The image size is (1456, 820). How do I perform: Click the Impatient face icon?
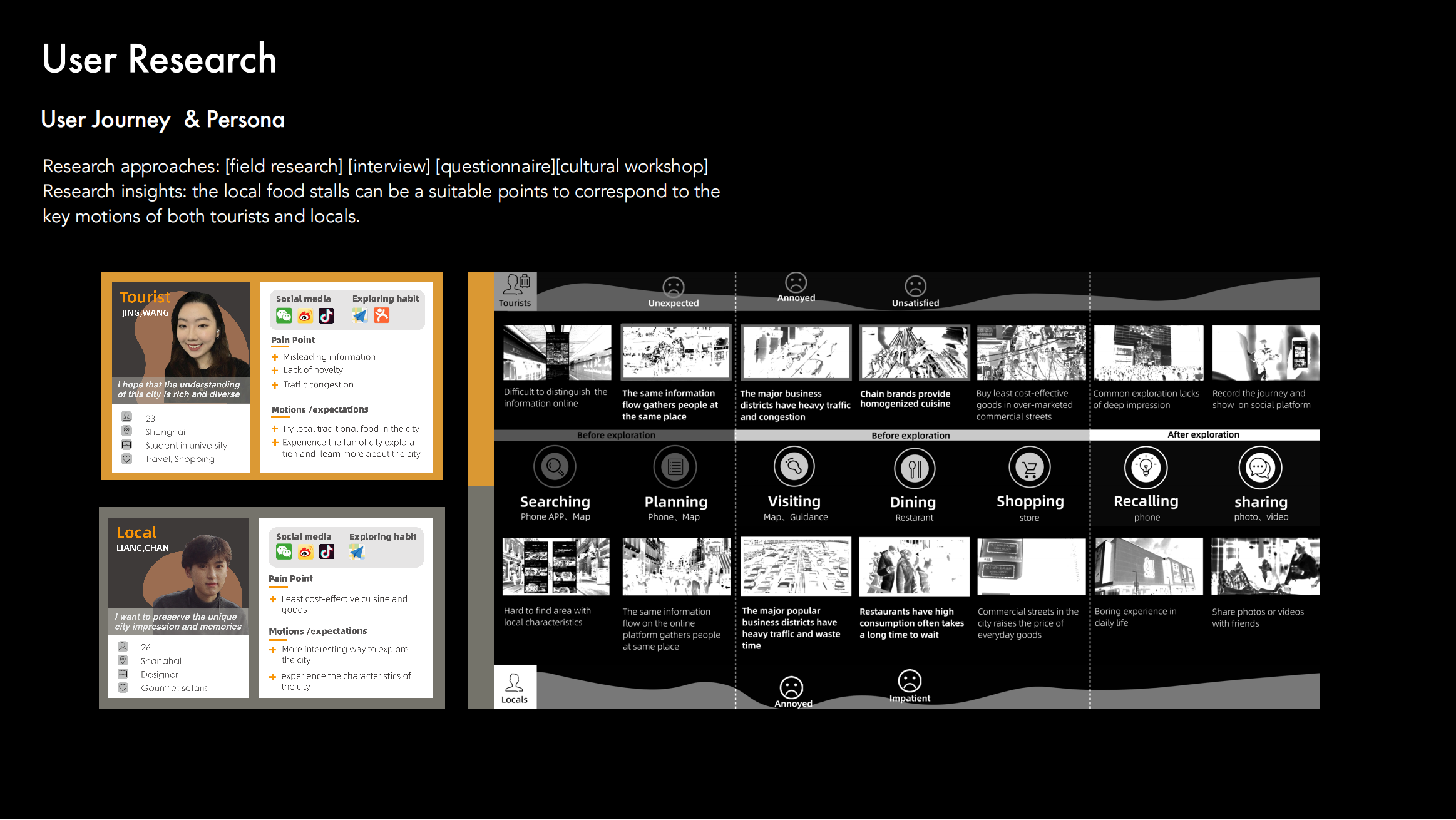tap(910, 680)
